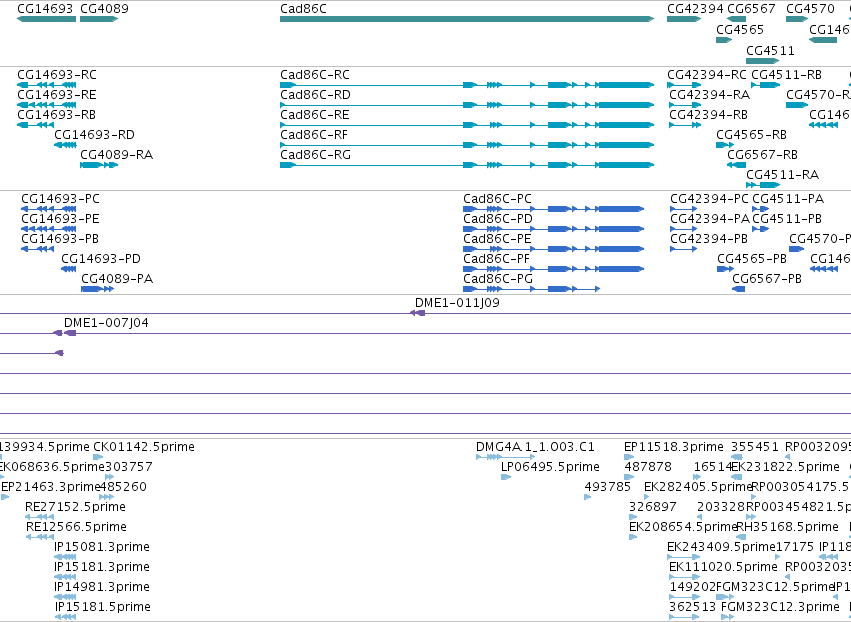Select the 485260 EST label
This screenshot has height=622, width=851.
[x=123, y=487]
